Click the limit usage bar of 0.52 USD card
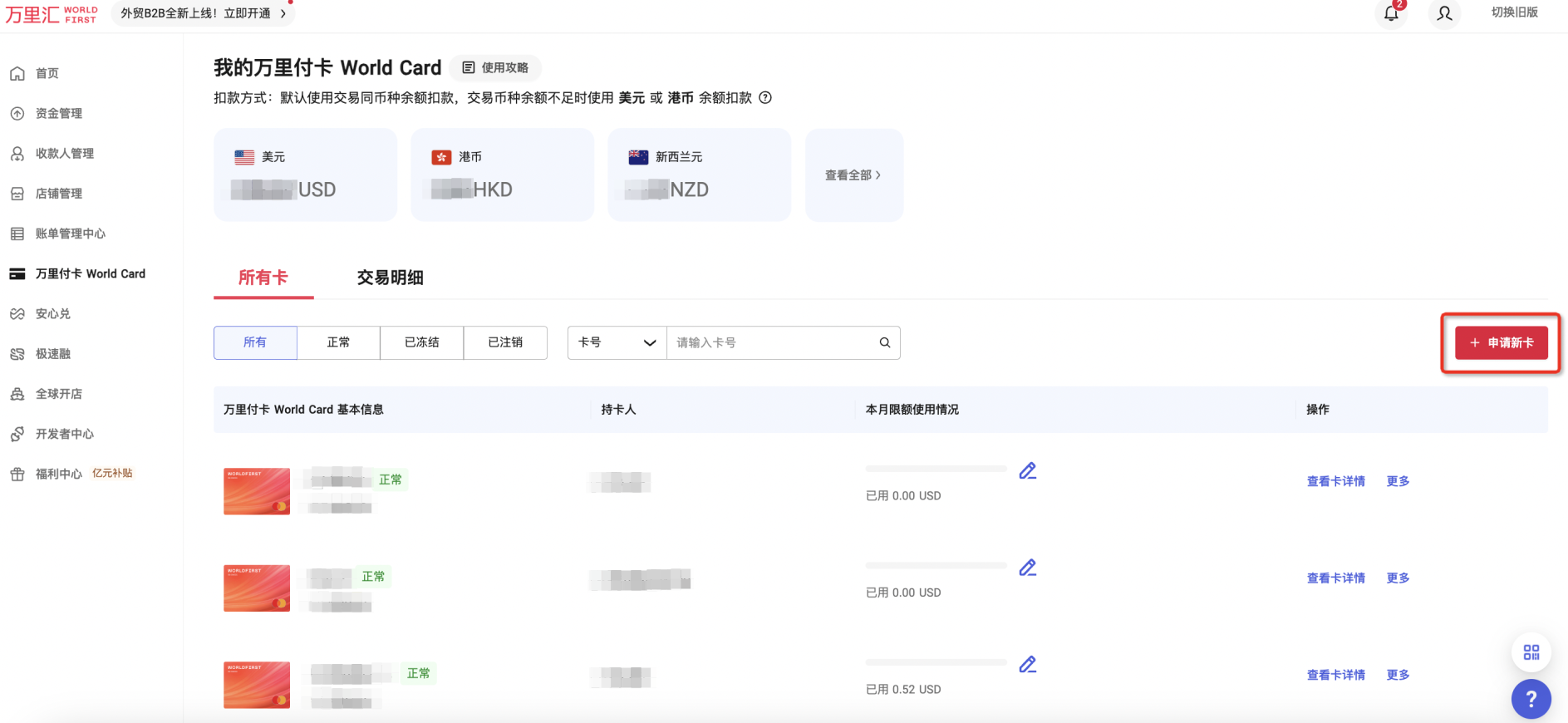Screen dimensions: 1568x723 click(x=936, y=662)
